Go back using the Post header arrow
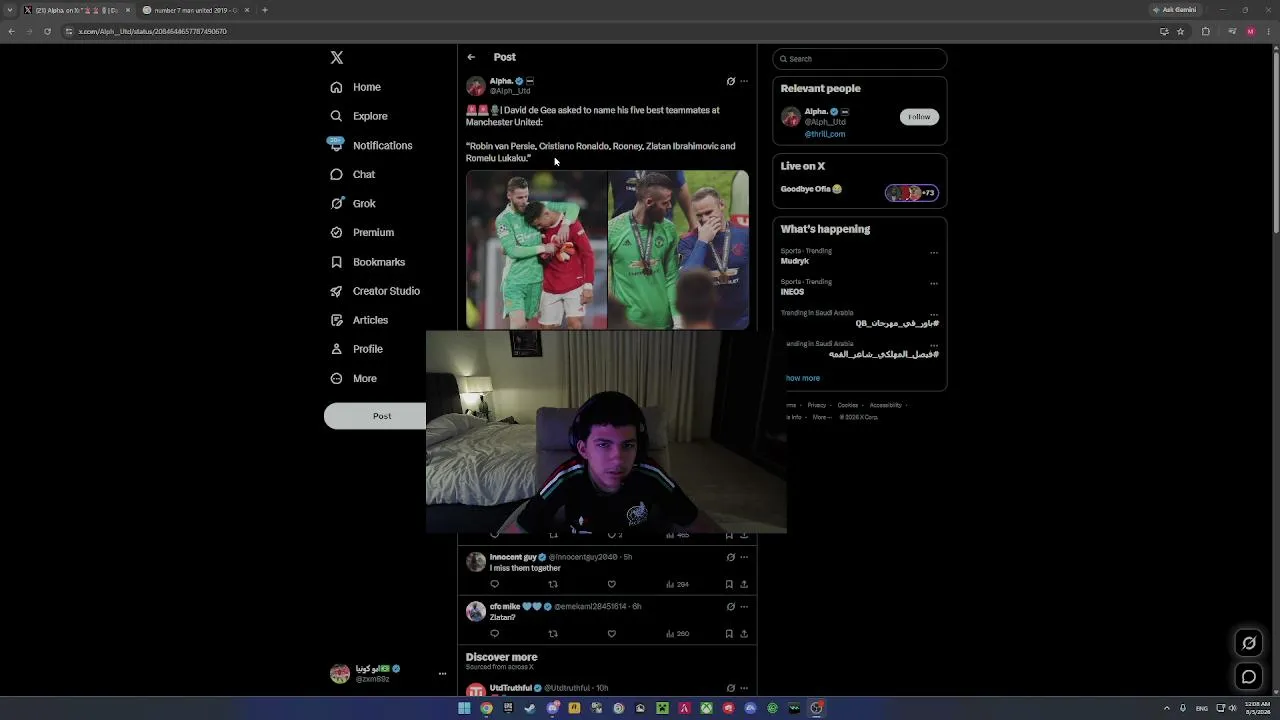The image size is (1280, 720). click(x=471, y=57)
